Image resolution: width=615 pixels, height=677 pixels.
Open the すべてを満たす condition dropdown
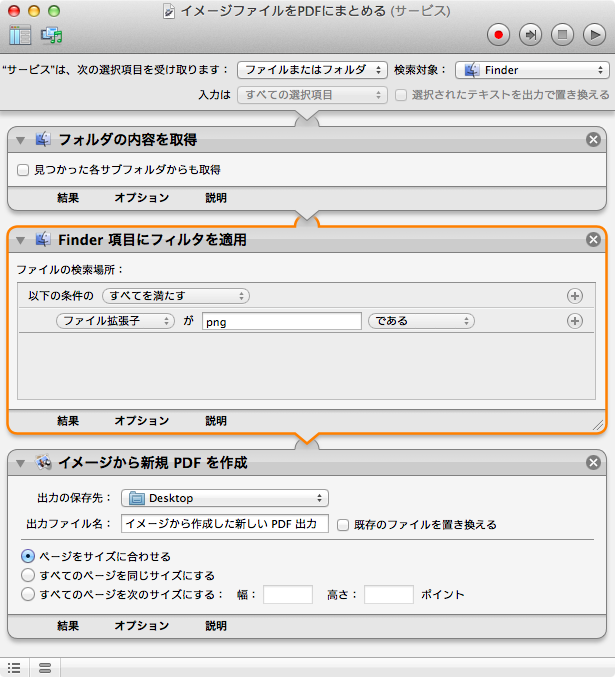tap(176, 296)
